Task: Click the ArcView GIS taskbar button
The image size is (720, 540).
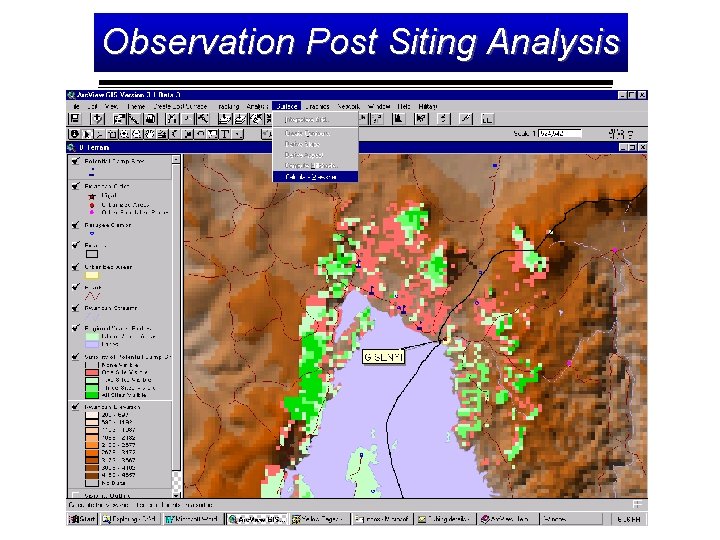Action: [x=257, y=519]
